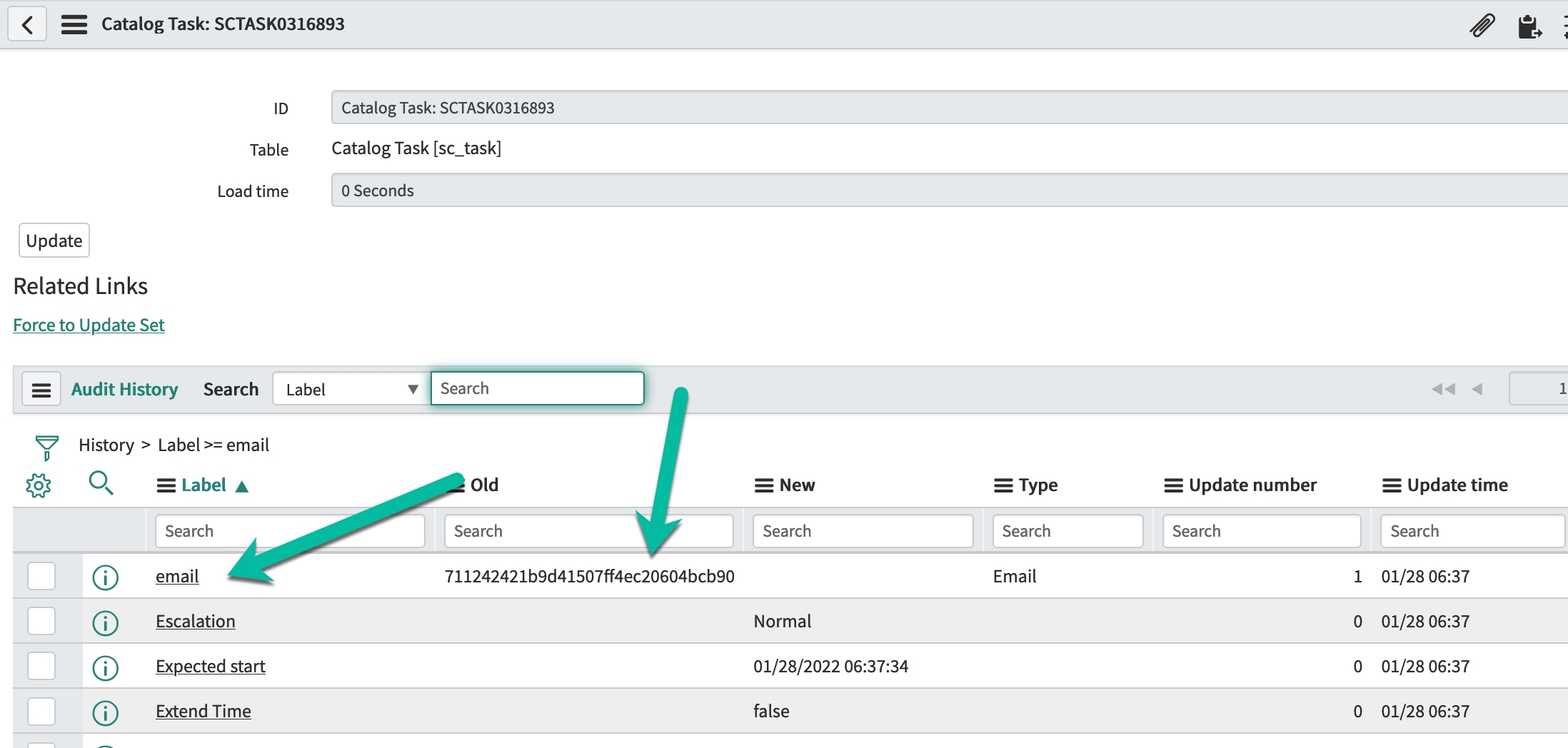Click the Audit History search input
The width and height of the screenshot is (1568, 748).
[x=537, y=389]
